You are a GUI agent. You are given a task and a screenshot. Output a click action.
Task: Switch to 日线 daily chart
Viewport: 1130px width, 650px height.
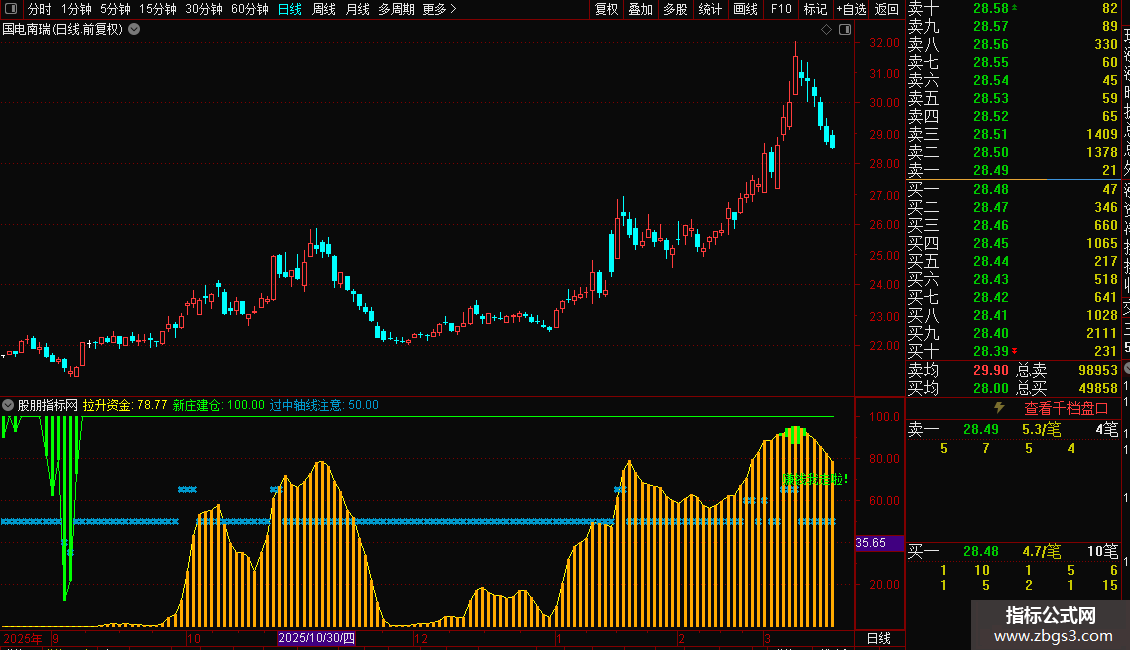click(x=290, y=9)
